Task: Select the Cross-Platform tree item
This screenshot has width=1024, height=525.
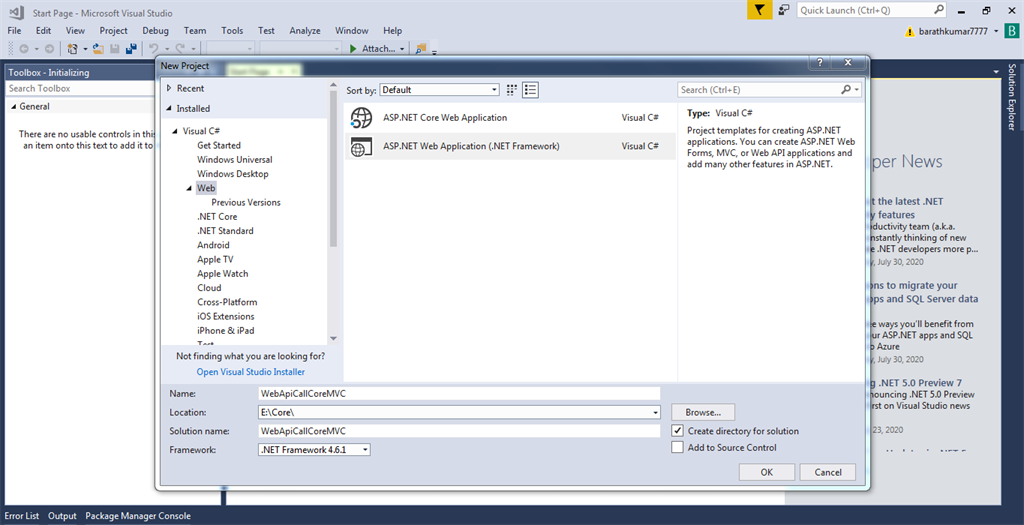Action: 227,302
